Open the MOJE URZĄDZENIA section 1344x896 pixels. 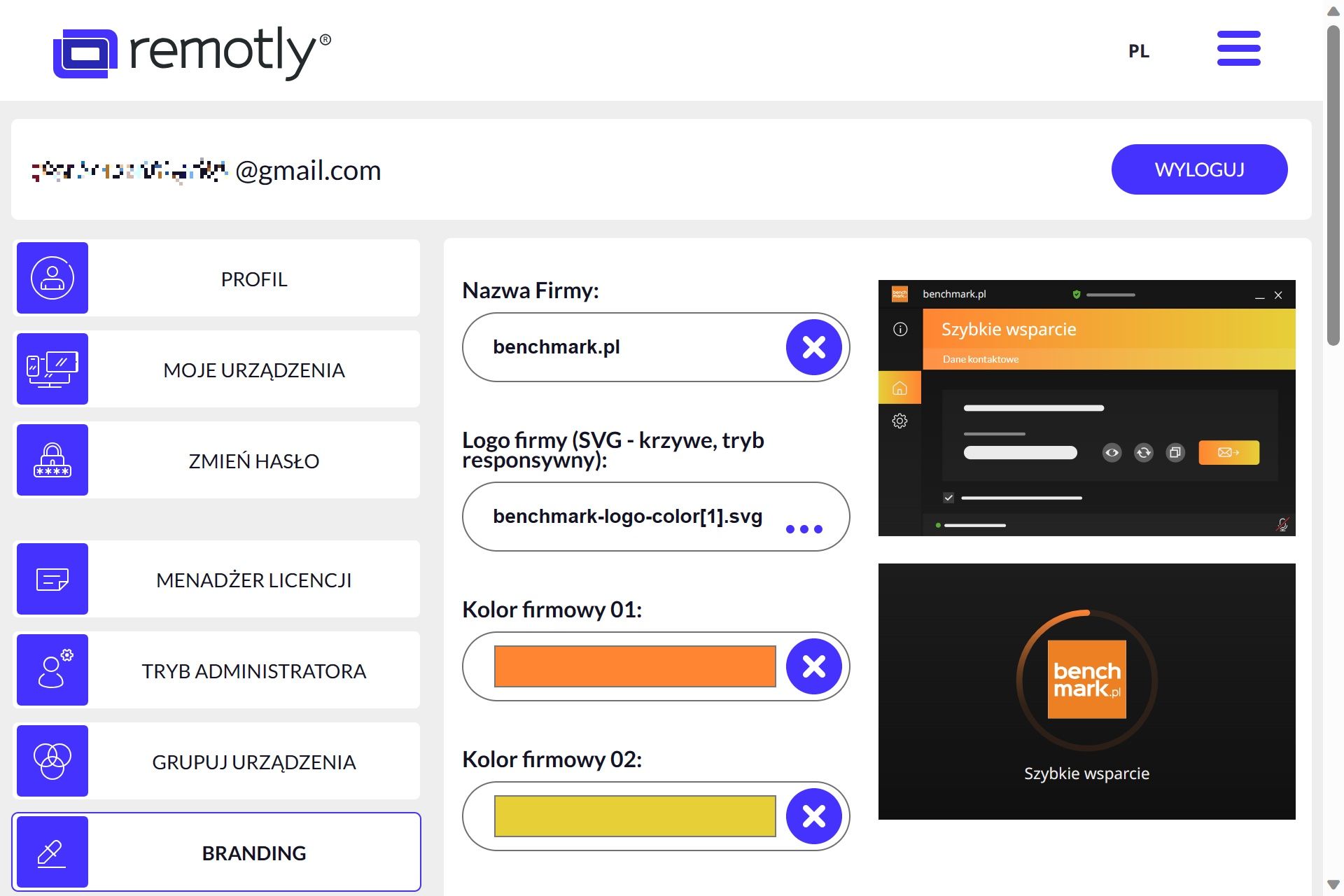click(x=216, y=369)
